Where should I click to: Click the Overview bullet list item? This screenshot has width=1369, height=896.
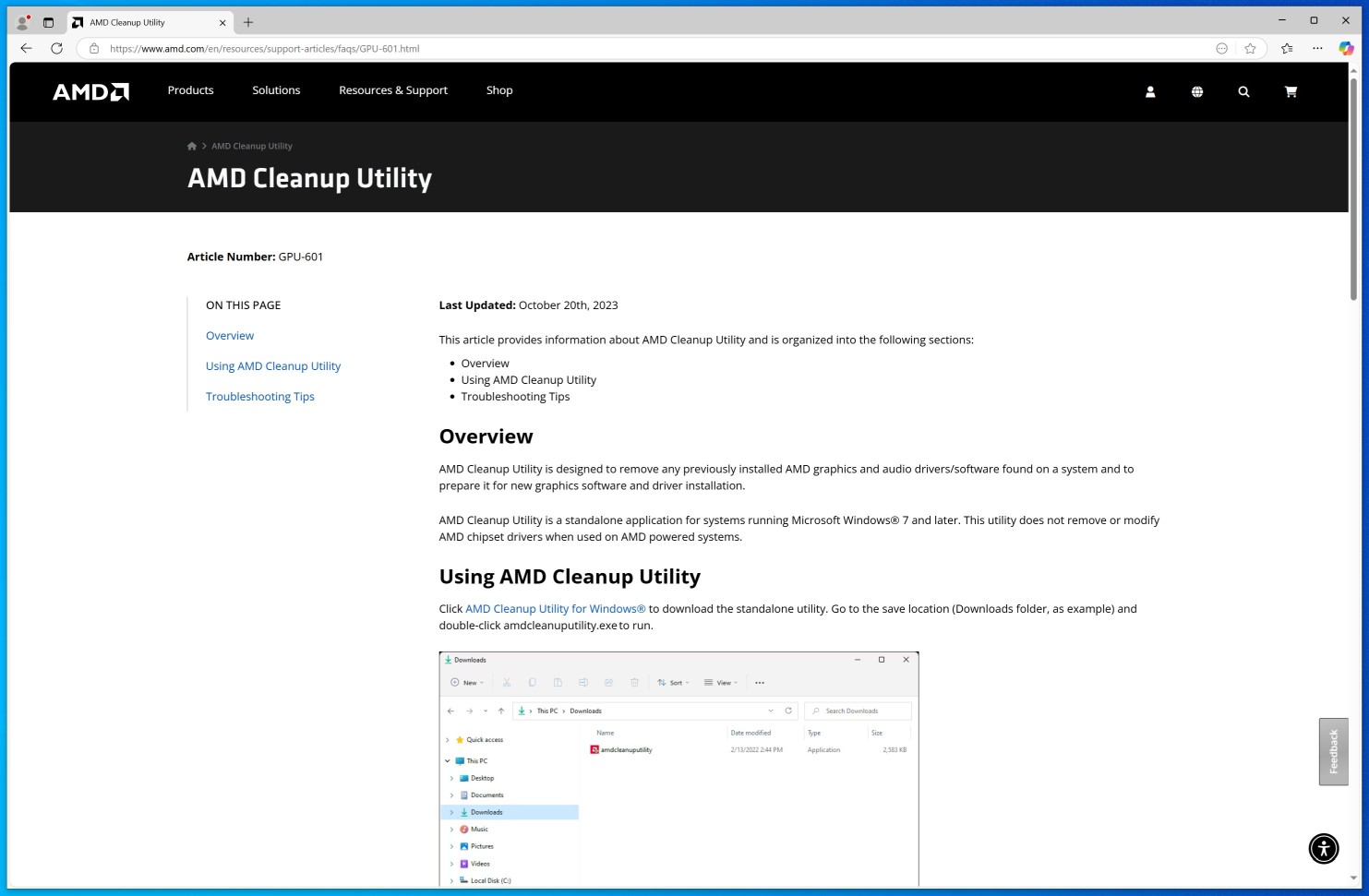click(x=485, y=364)
